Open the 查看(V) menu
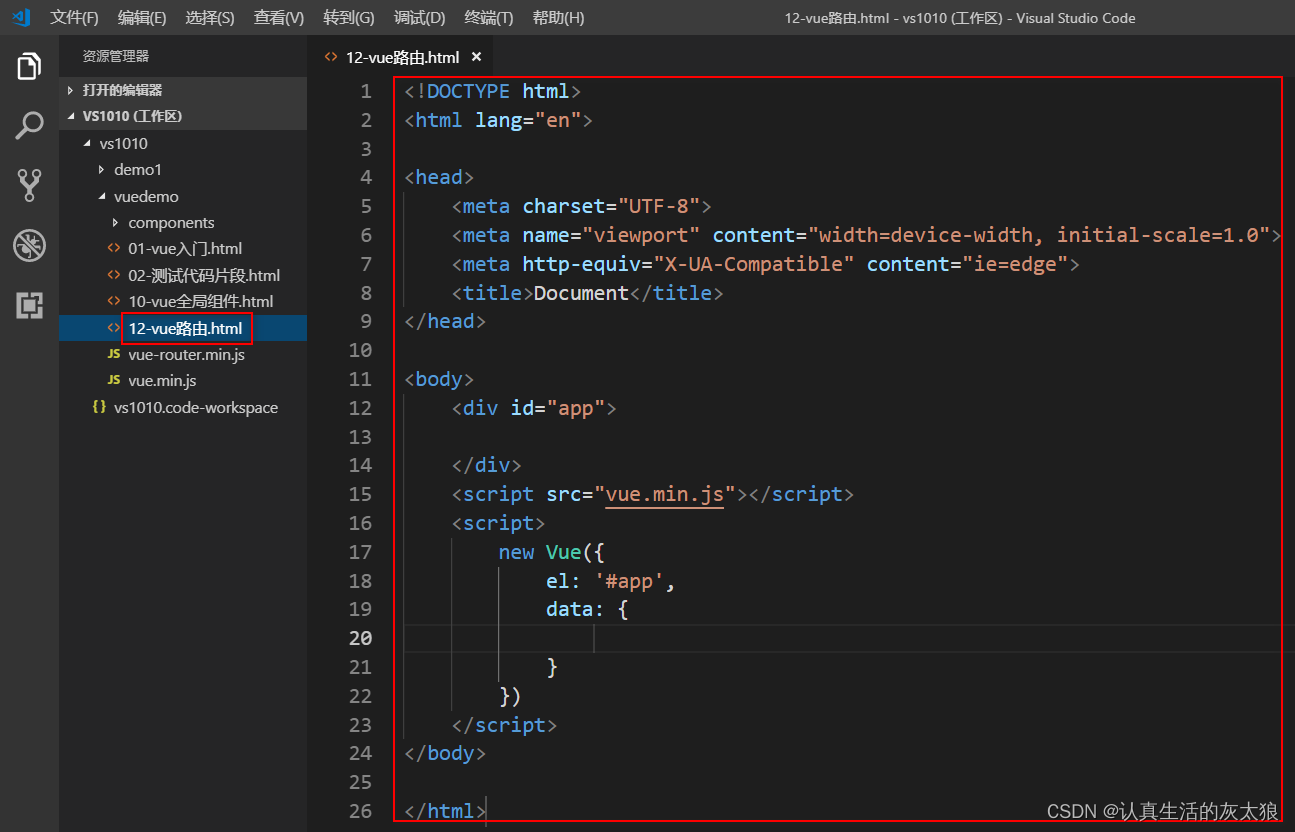Viewport: 1295px width, 832px height. [279, 18]
